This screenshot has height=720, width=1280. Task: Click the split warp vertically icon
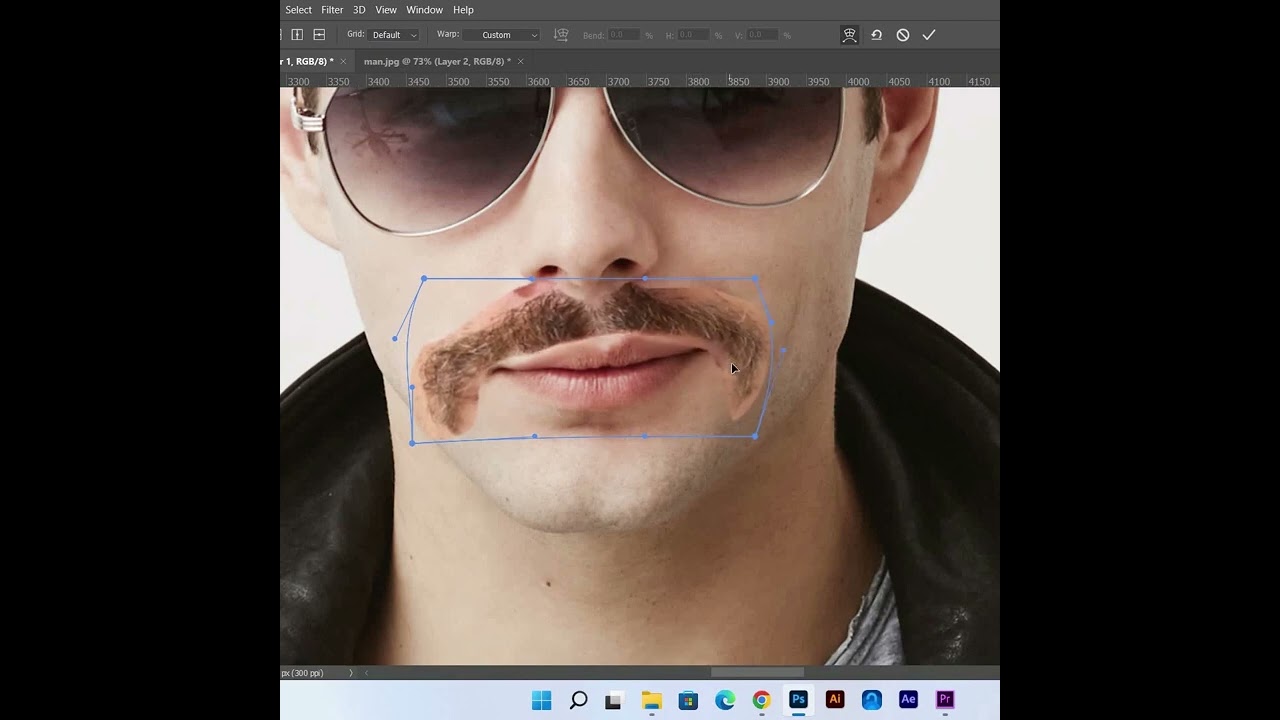point(297,35)
